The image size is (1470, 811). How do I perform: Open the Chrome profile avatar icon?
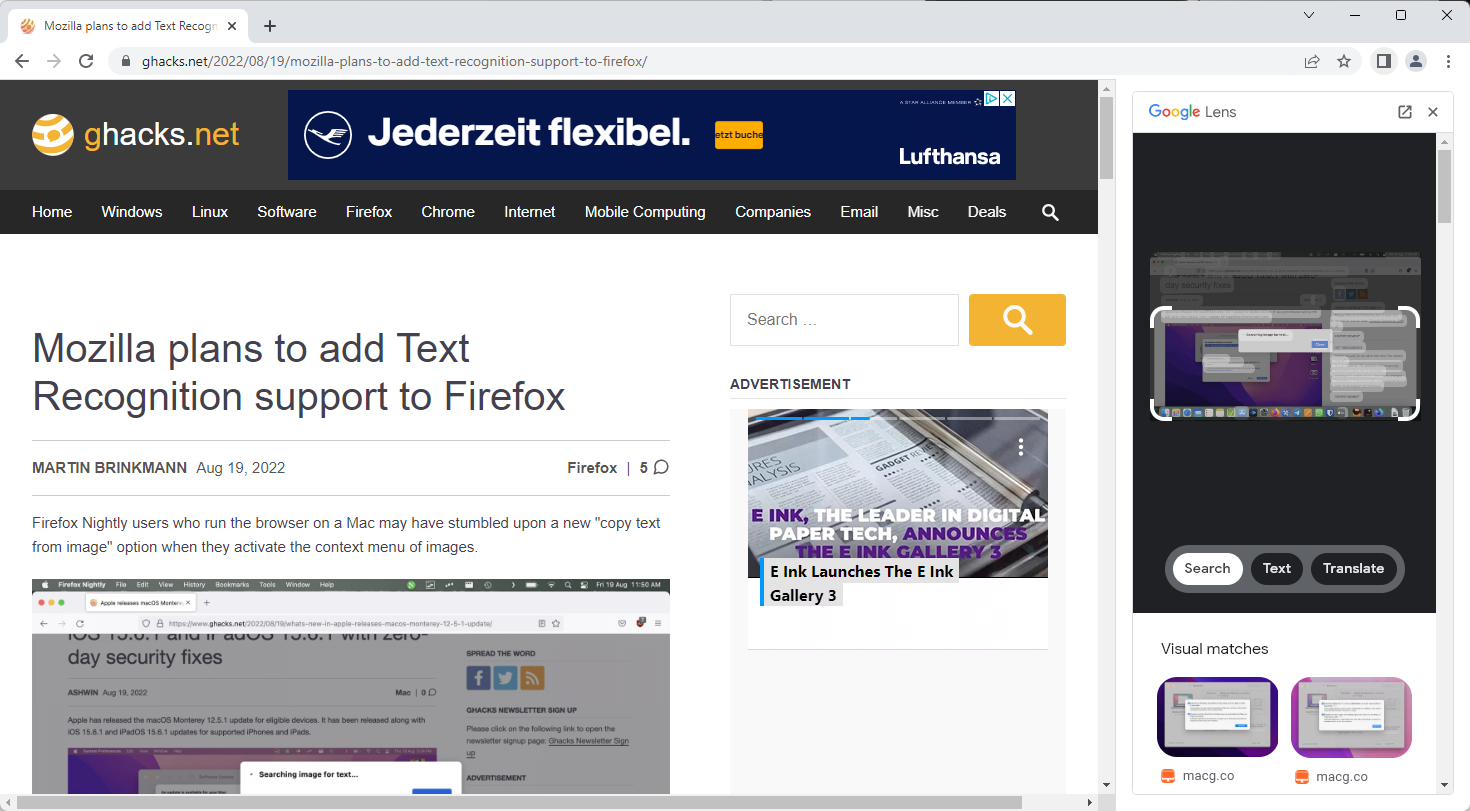[x=1416, y=61]
